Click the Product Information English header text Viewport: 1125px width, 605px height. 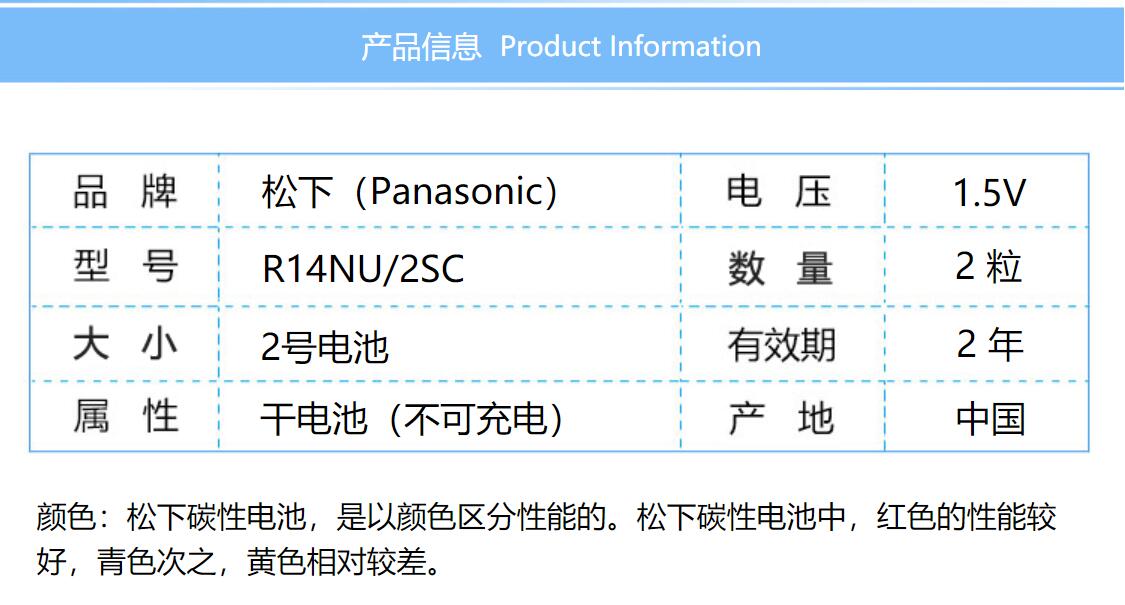pos(630,47)
